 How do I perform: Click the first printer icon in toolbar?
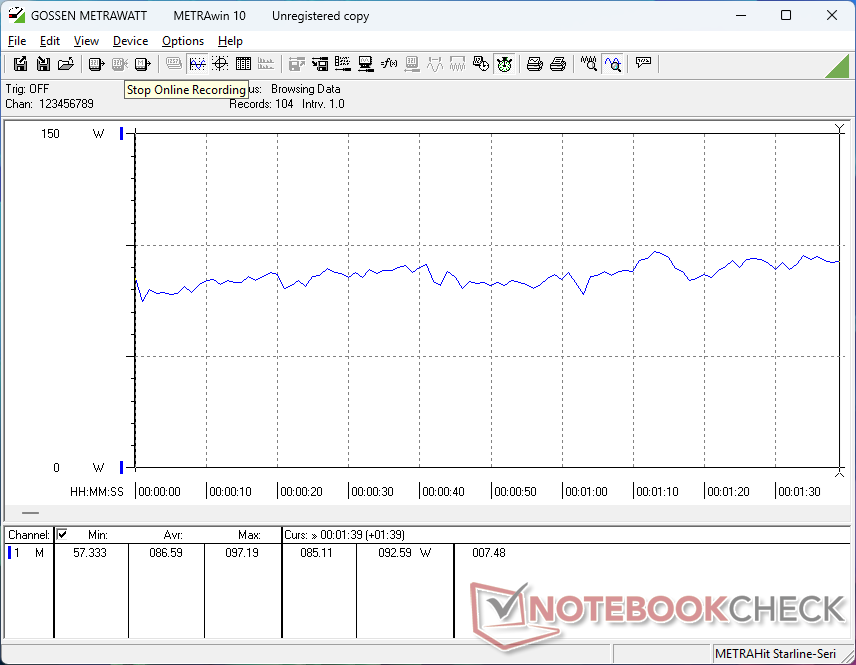pos(535,64)
